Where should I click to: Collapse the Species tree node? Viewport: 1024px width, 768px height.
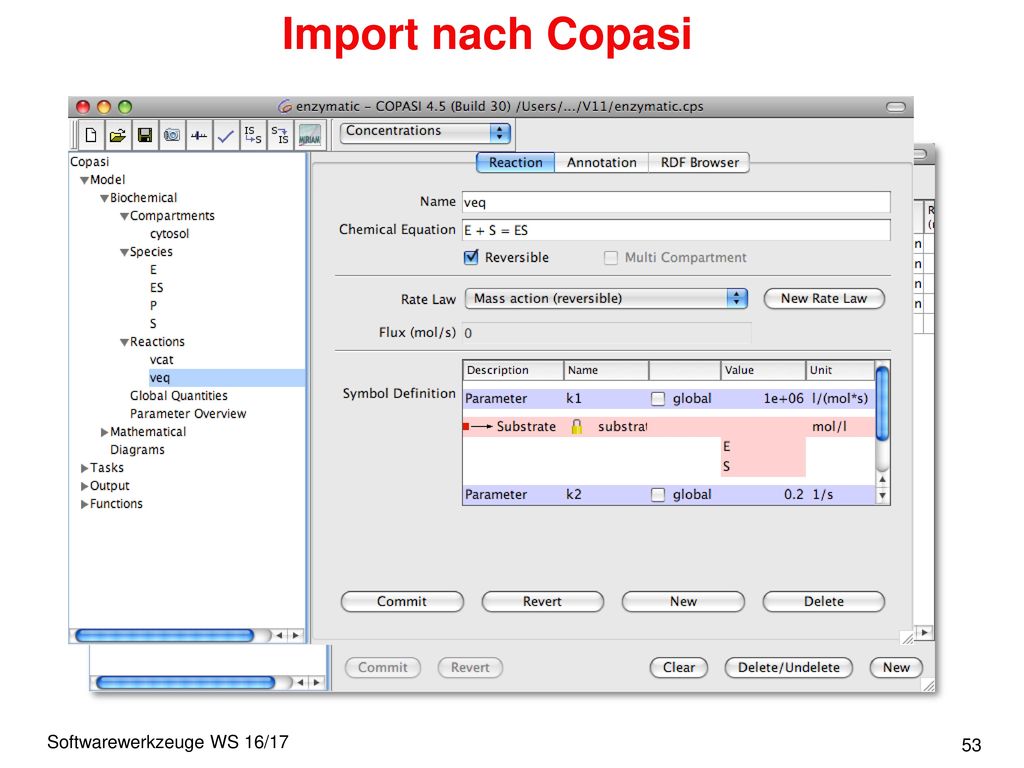tap(124, 252)
